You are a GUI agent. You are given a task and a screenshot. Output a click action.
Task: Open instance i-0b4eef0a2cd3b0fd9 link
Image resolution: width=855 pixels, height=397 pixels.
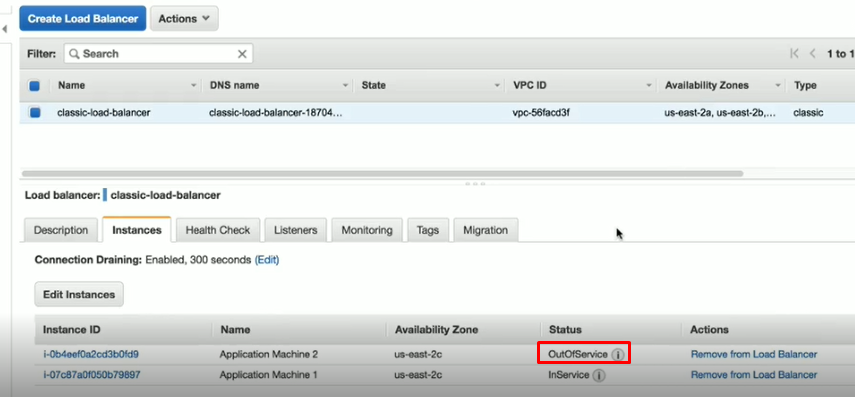coord(91,354)
